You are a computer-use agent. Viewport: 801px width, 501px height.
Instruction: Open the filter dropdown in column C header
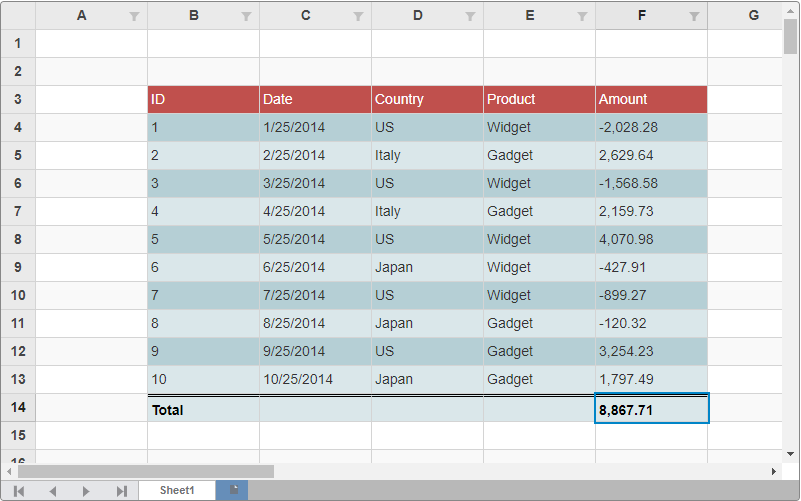click(x=359, y=17)
